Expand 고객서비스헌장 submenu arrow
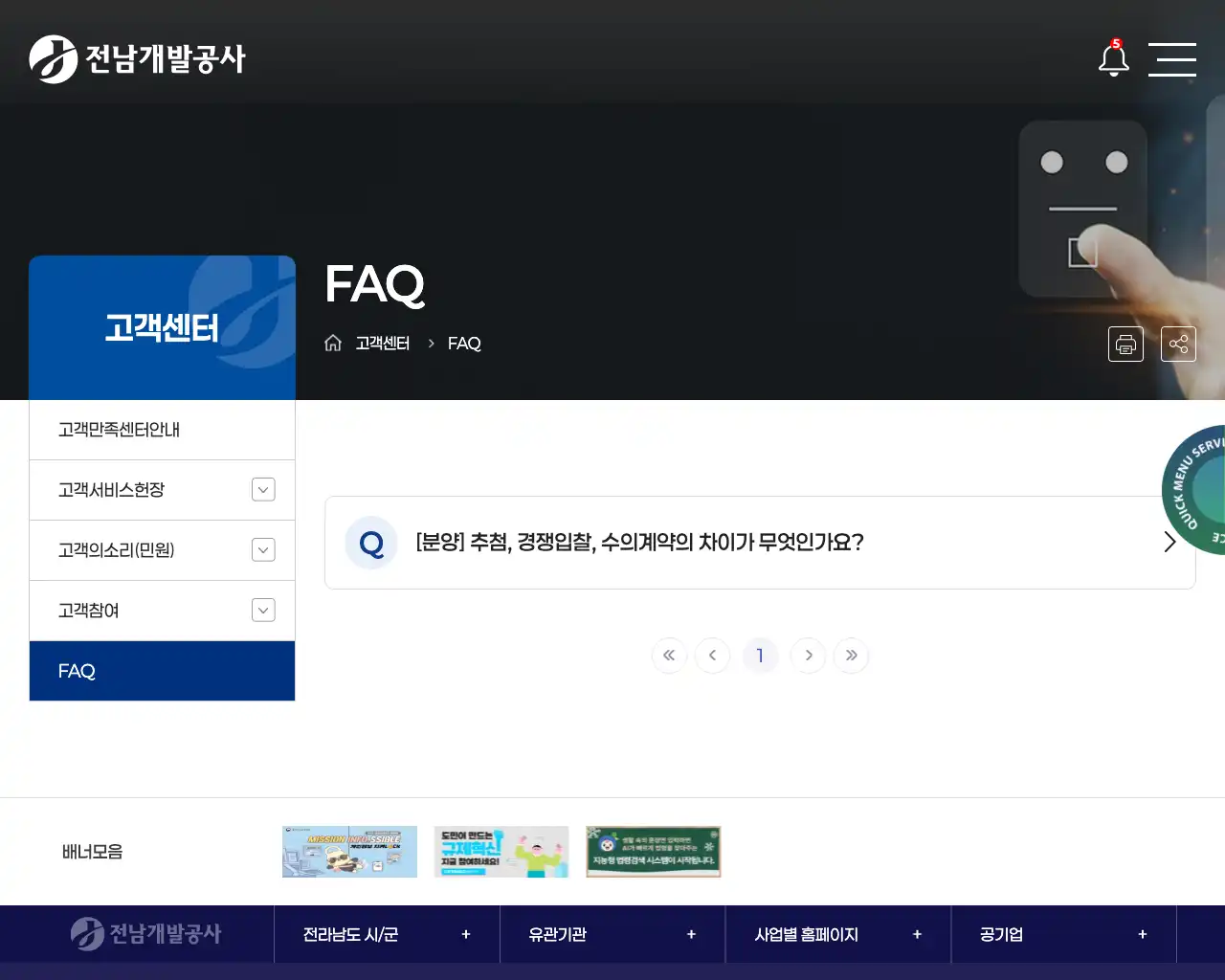 (x=263, y=490)
